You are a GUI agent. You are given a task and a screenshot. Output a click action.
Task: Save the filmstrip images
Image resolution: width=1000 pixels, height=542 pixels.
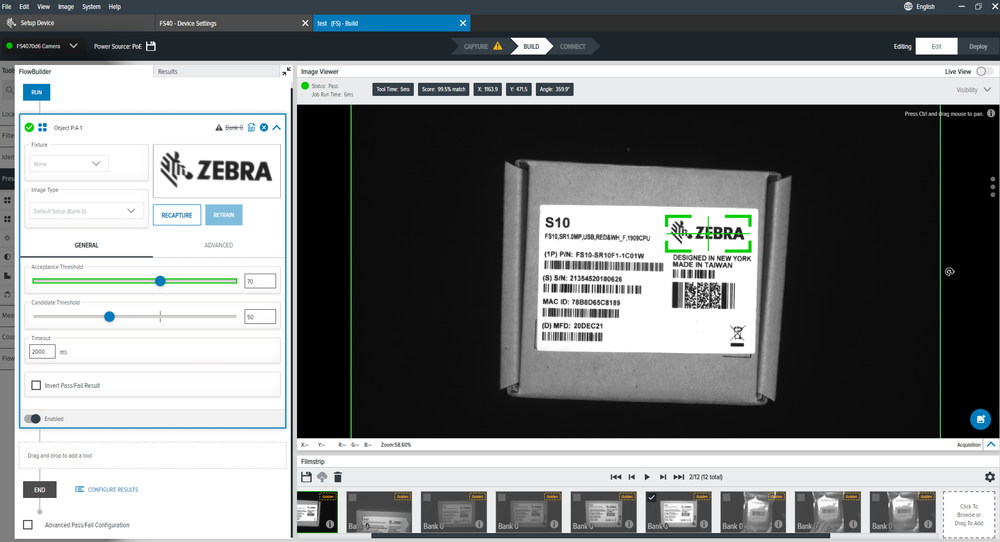pos(306,478)
